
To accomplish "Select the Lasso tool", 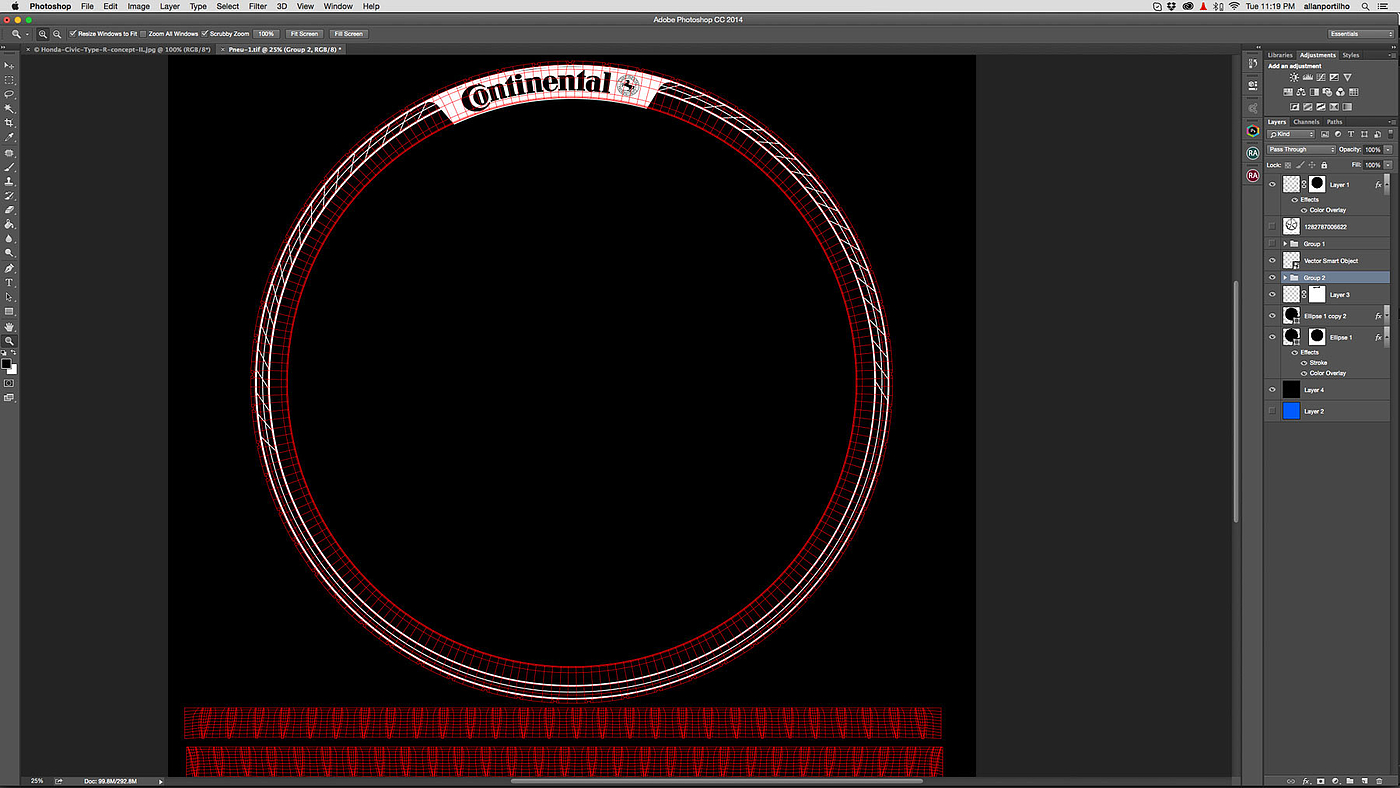I will pos(10,94).
